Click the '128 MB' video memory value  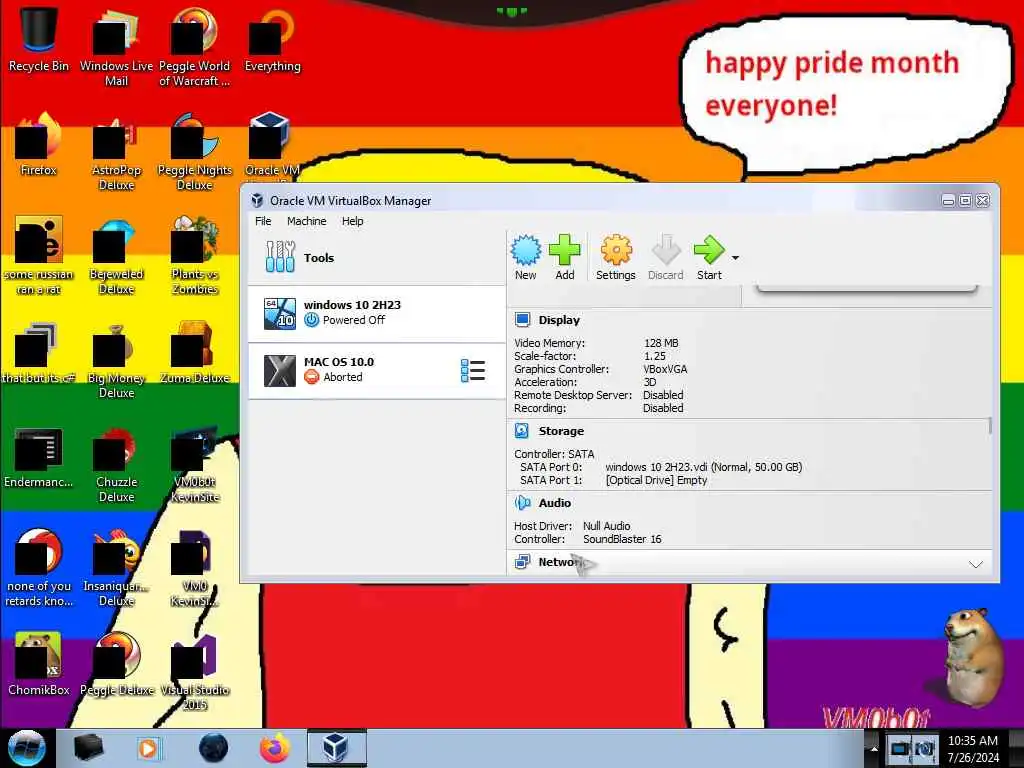coord(661,343)
